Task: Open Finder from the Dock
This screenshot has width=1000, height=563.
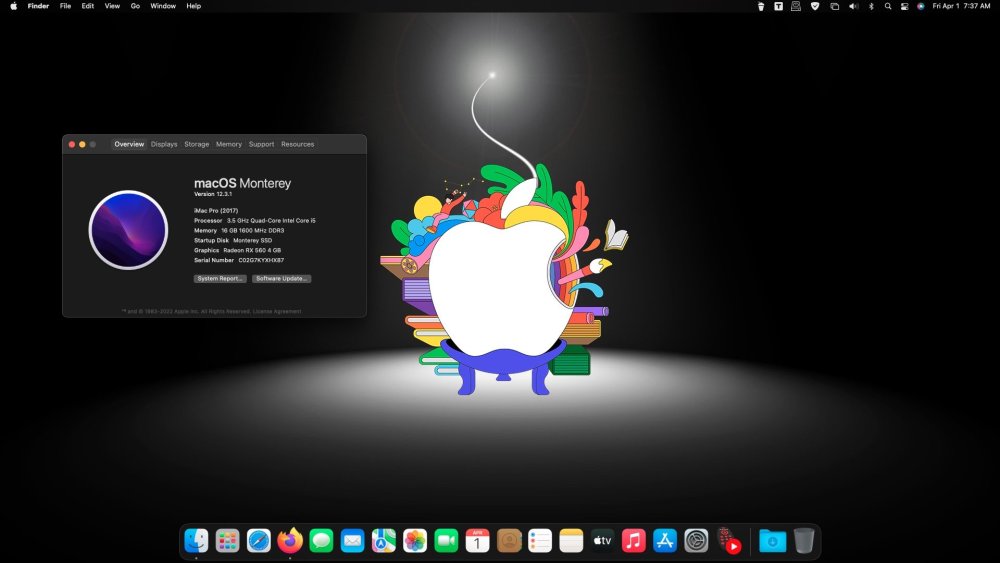Action: (196, 541)
